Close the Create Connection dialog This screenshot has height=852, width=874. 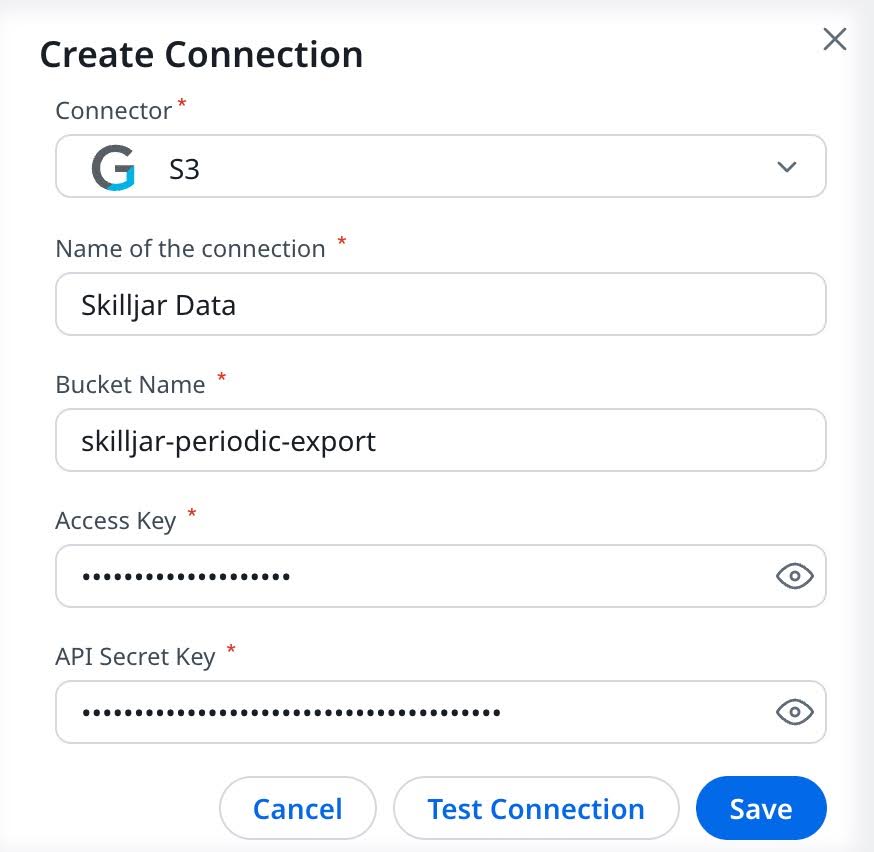(835, 39)
